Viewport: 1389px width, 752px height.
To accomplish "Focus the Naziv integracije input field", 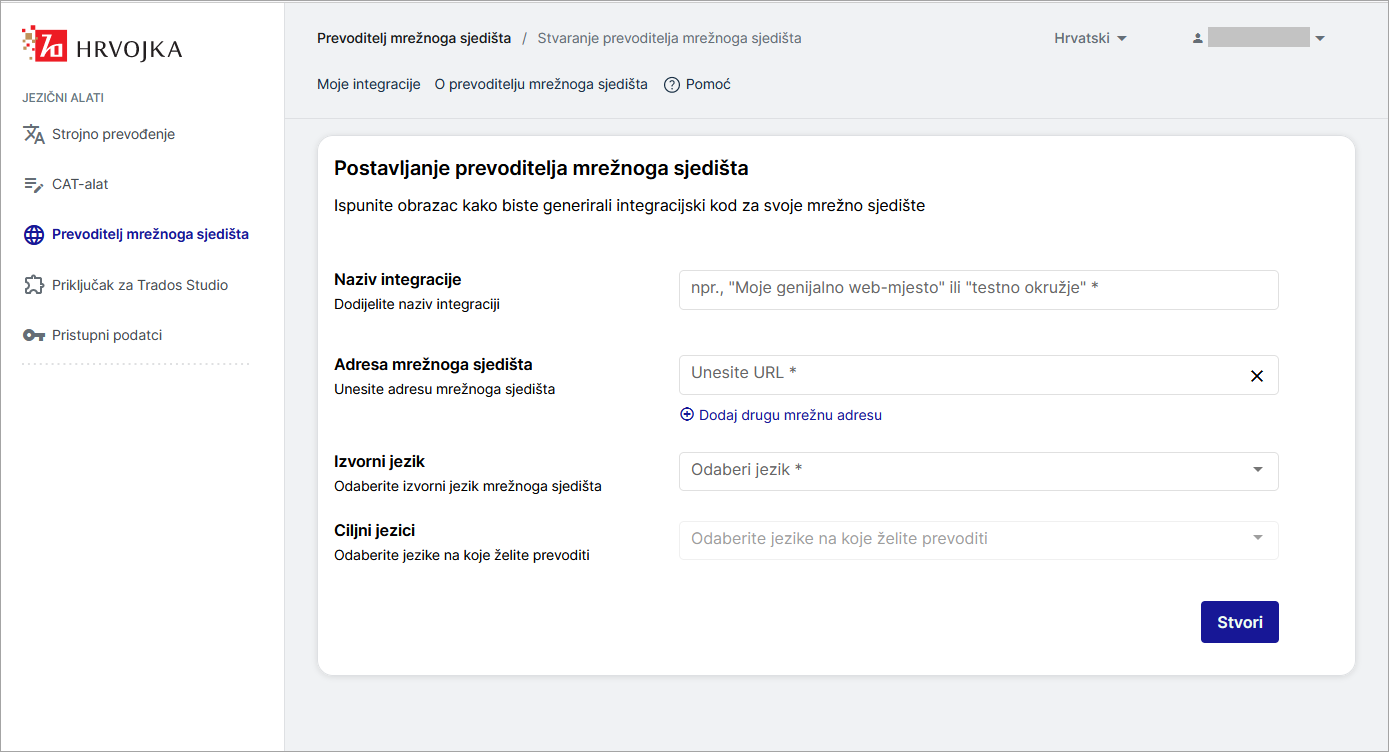I will (978, 290).
